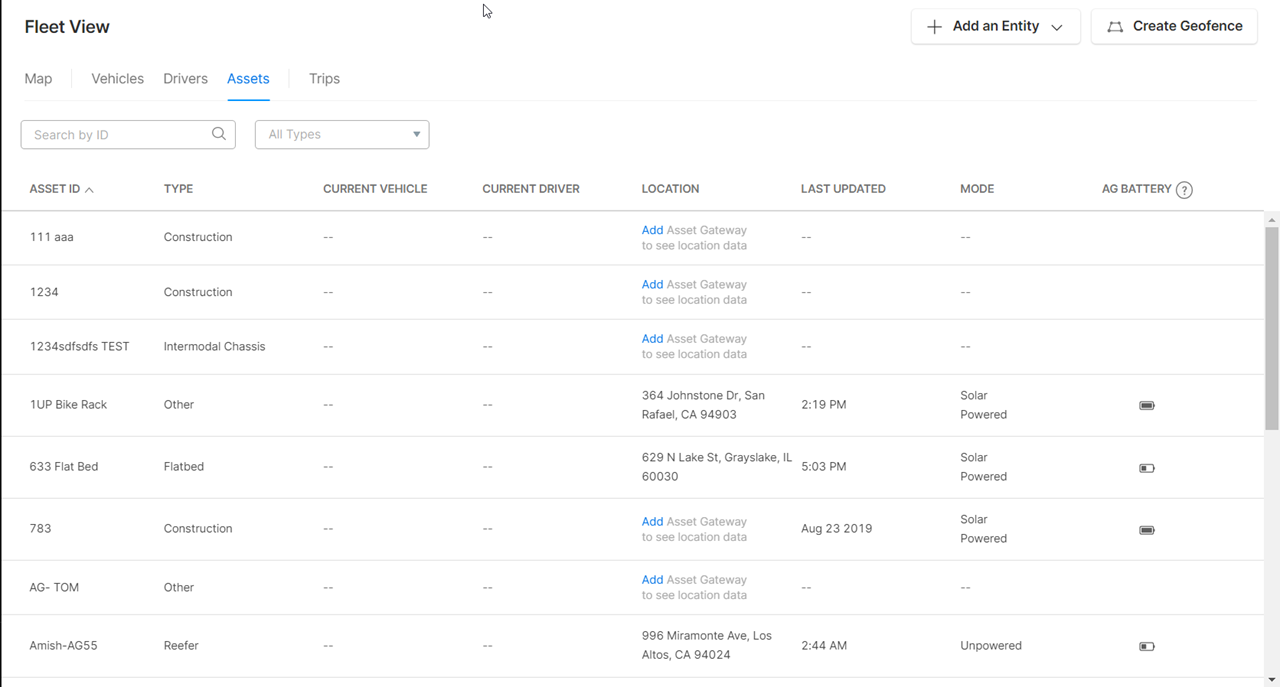
Task: Click the AG BATTERY column header
Action: pyautogui.click(x=1136, y=189)
